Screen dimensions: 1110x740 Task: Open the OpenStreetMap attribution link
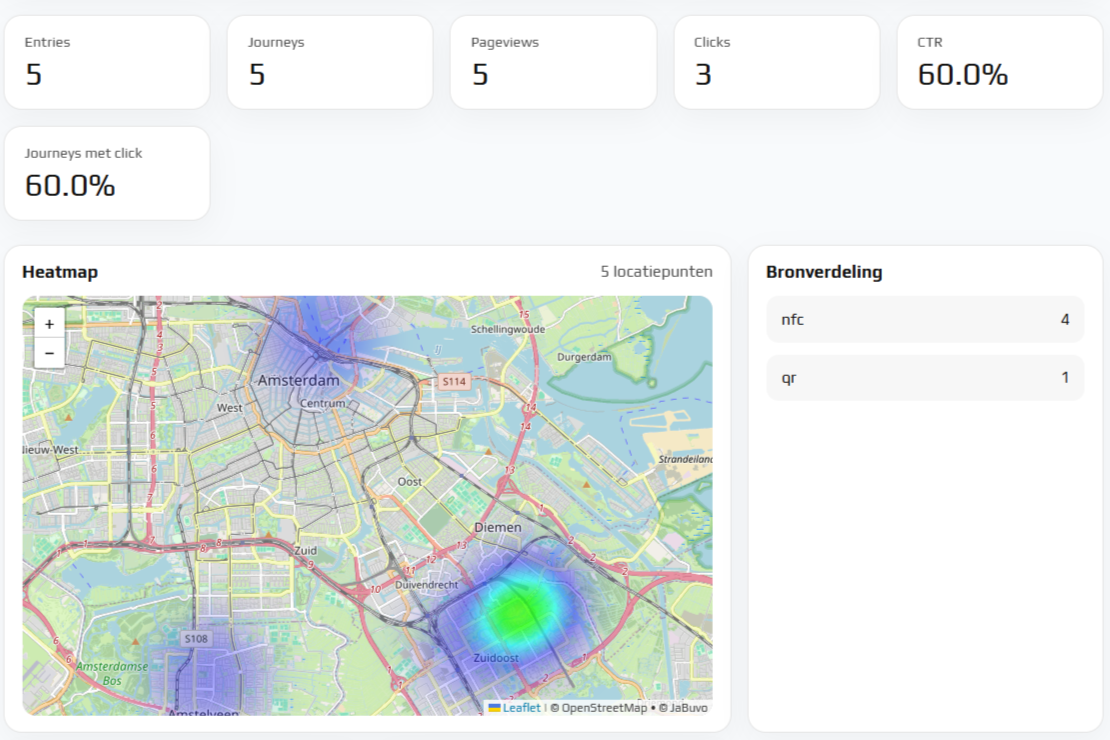[604, 707]
